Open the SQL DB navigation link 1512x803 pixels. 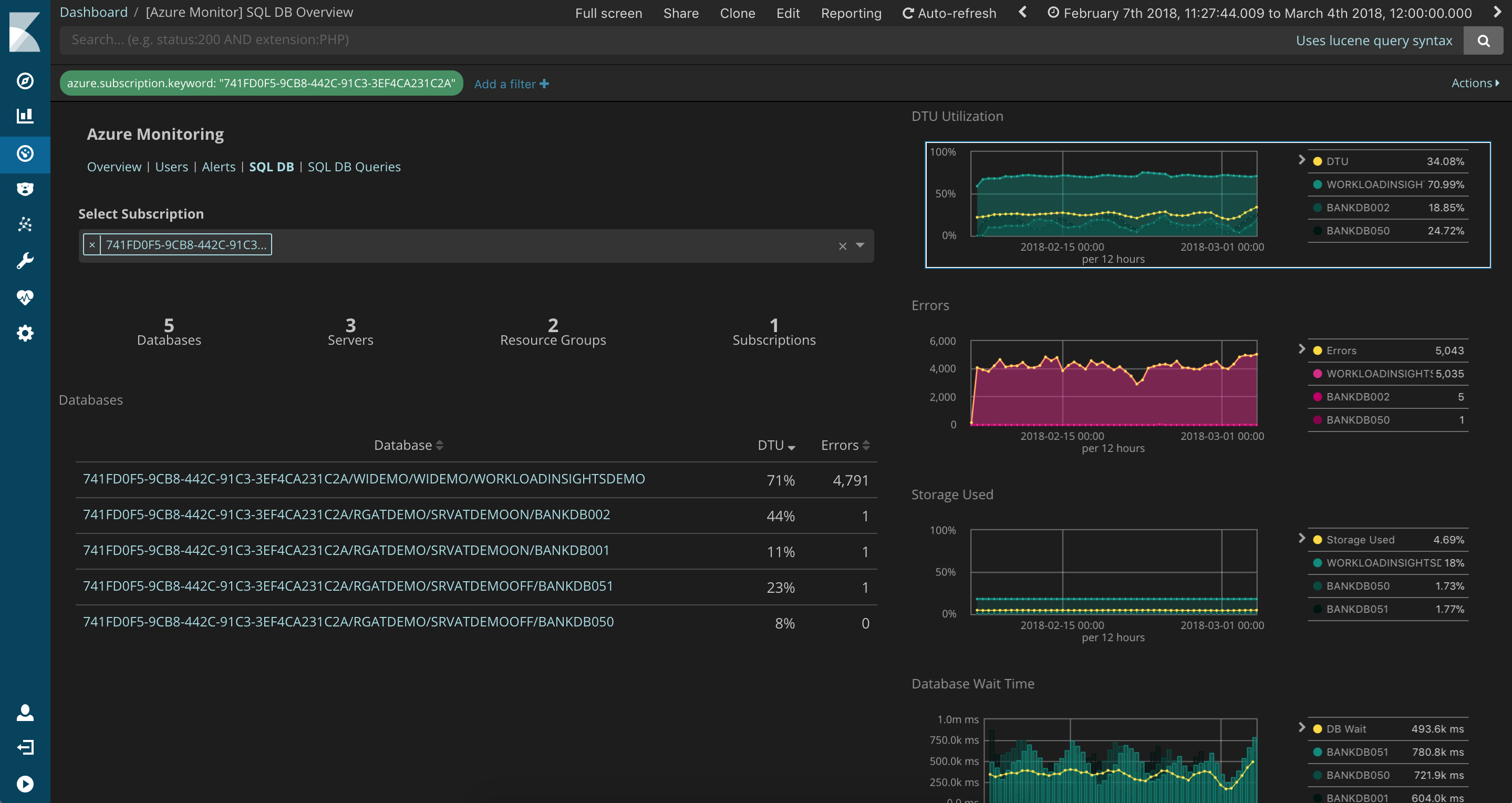271,167
